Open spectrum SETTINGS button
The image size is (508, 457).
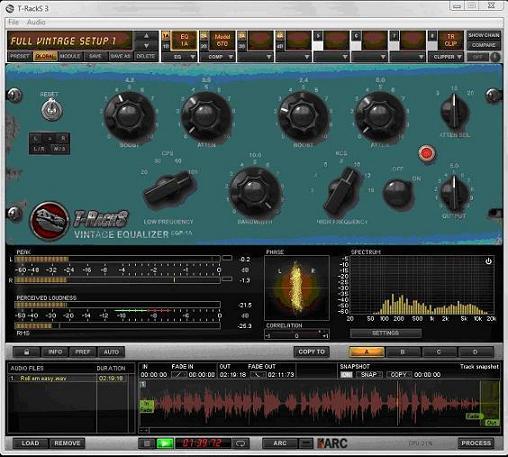point(385,333)
